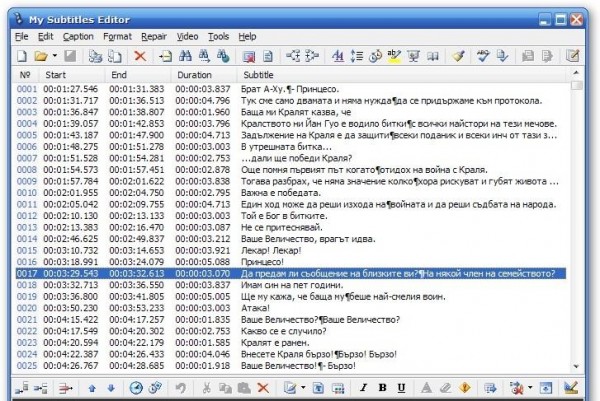600x401 pixels.
Task: Open dropdown arrow beside bottom edit note icon
Action: (x=303, y=388)
